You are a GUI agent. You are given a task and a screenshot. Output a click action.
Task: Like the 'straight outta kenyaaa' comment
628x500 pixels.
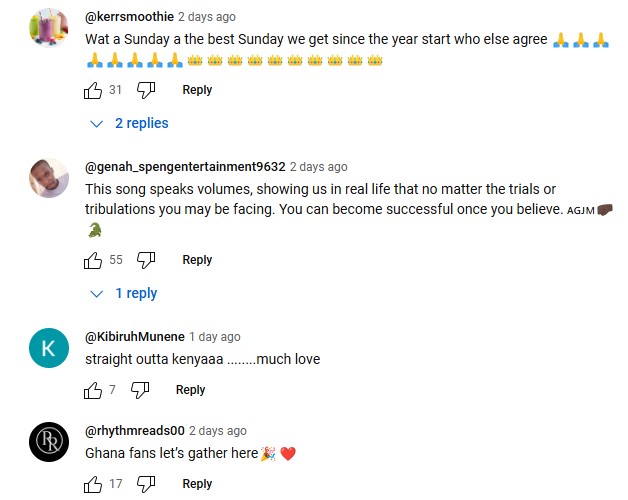pos(93,390)
